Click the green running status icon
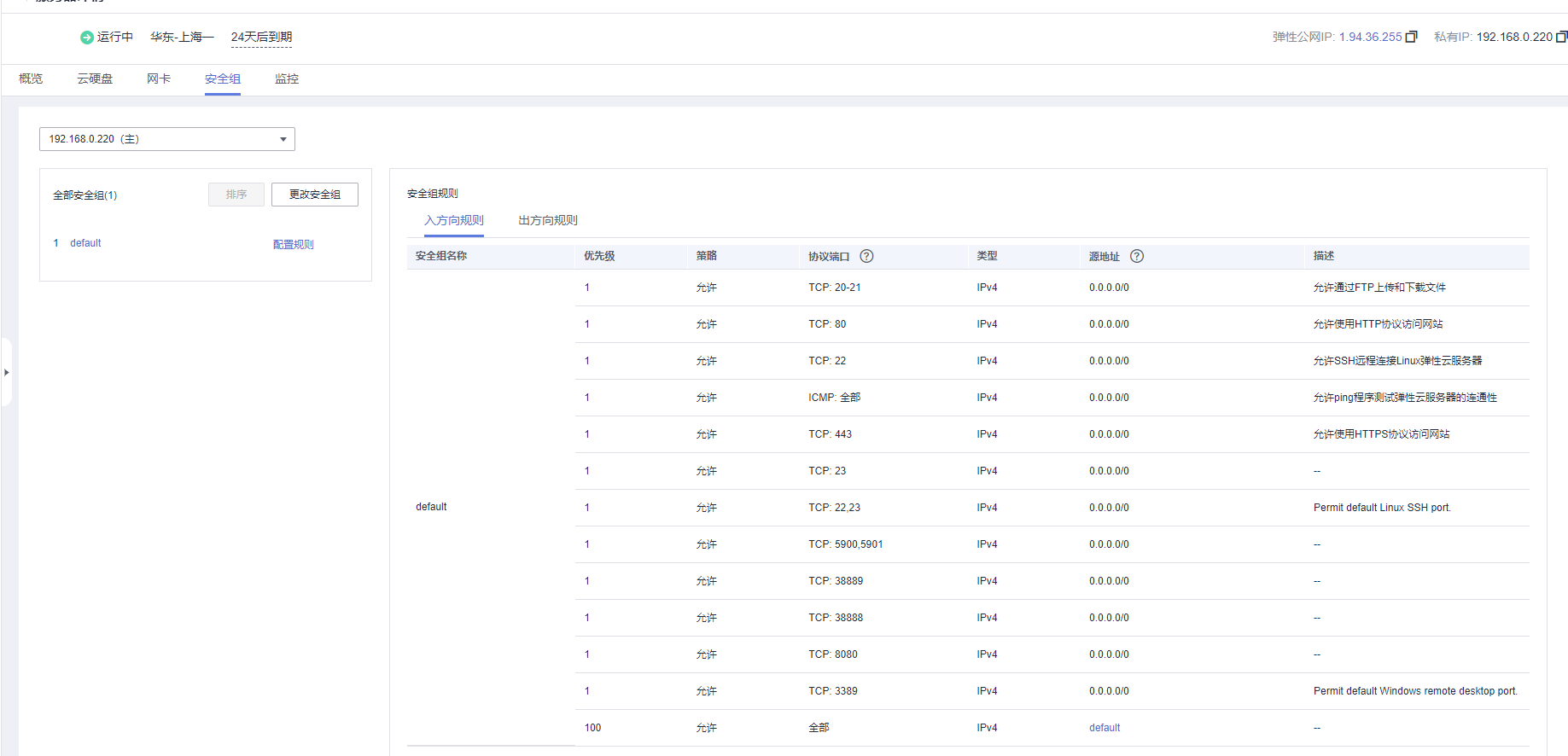The width and height of the screenshot is (1568, 756). pos(87,38)
